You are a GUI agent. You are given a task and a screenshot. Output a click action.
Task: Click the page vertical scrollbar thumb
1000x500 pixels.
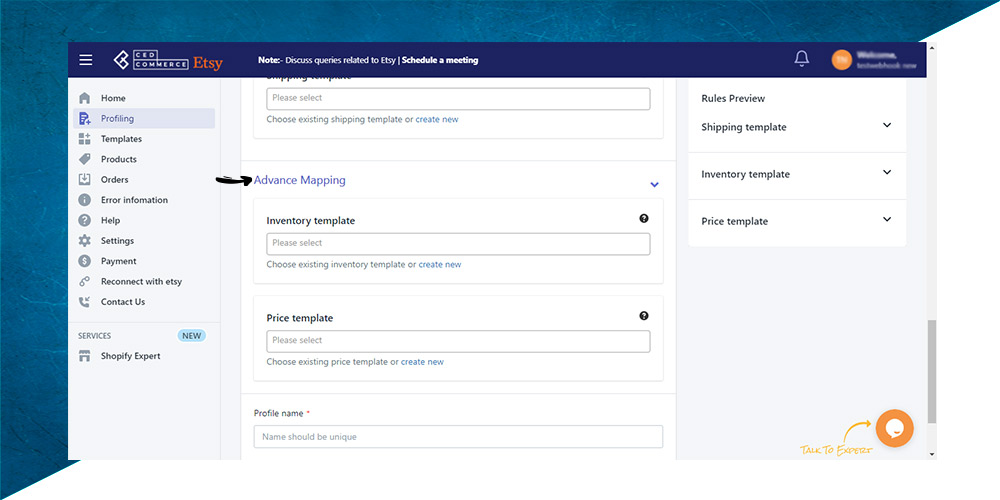point(932,371)
